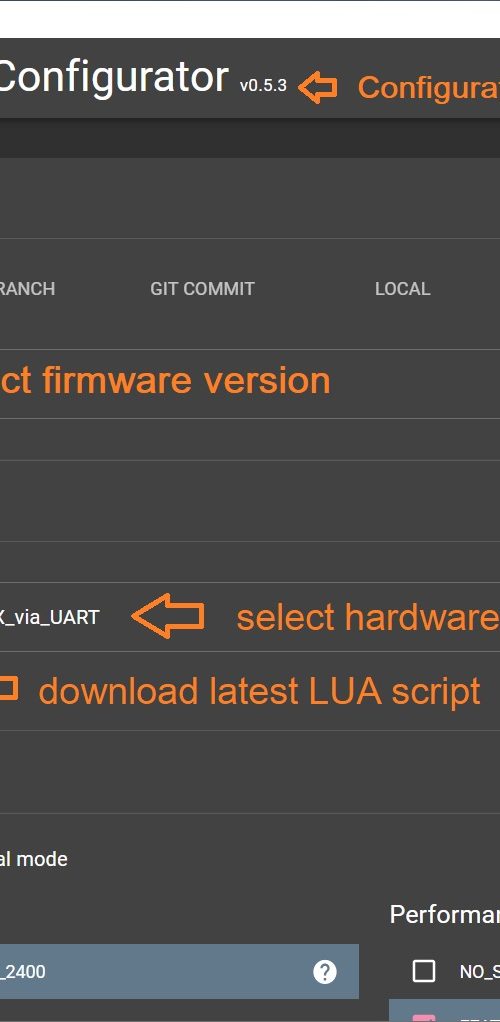This screenshot has height=1022, width=500.
Task: Click the help question mark icon
Action: tap(325, 972)
